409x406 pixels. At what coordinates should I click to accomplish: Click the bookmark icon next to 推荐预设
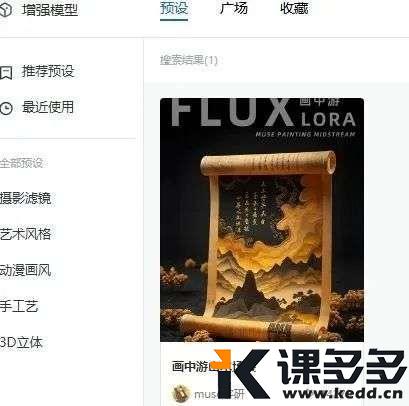coord(6,72)
